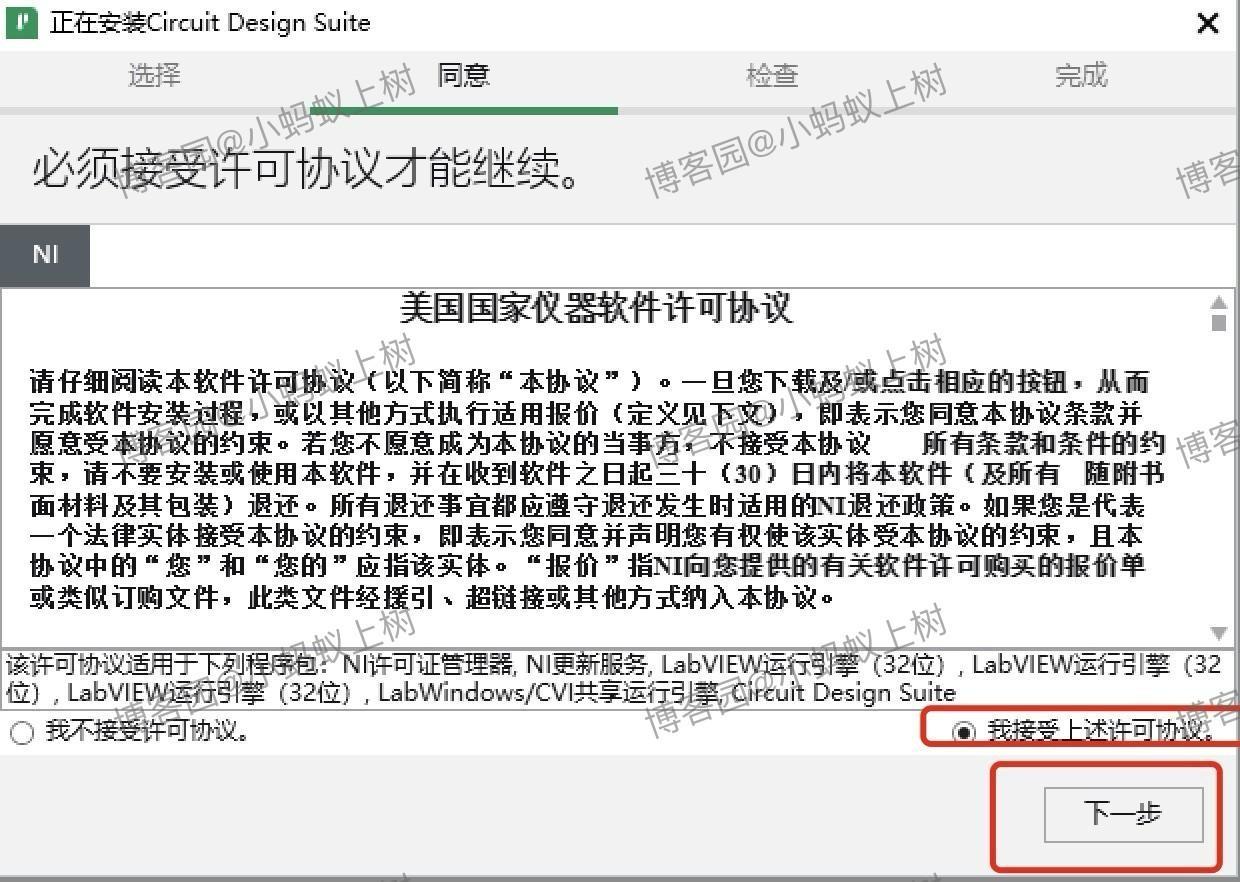This screenshot has width=1240, height=882.
Task: Close the Circuit Design Suite installer
Action: pos(1208,23)
